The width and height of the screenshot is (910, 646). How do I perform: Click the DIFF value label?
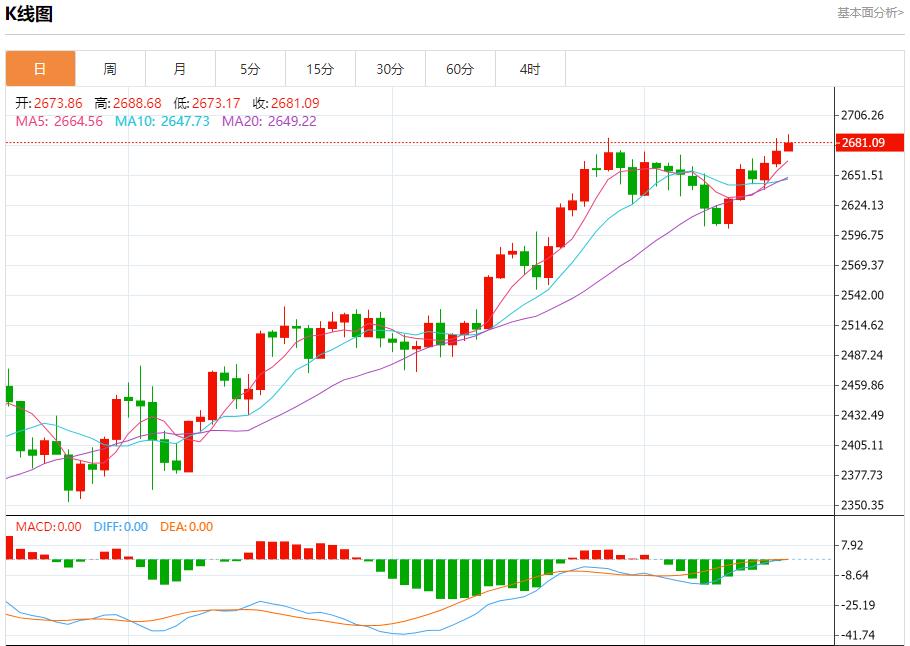pos(120,527)
